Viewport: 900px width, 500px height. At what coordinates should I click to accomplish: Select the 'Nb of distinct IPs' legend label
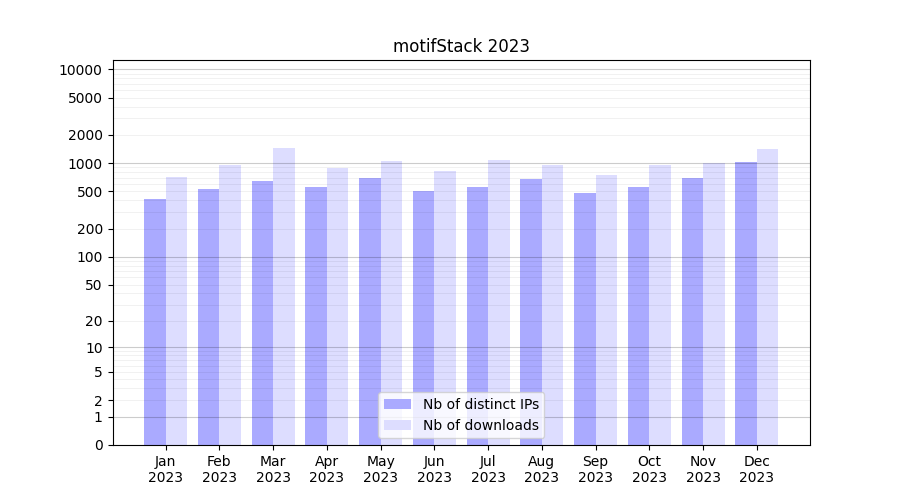click(x=480, y=404)
